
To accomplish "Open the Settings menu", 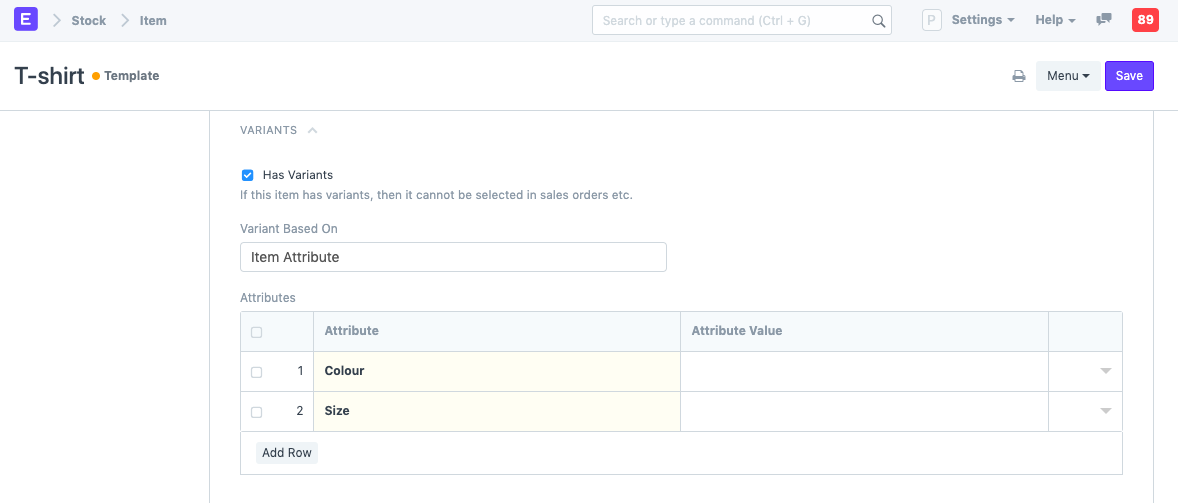I will pyautogui.click(x=982, y=20).
